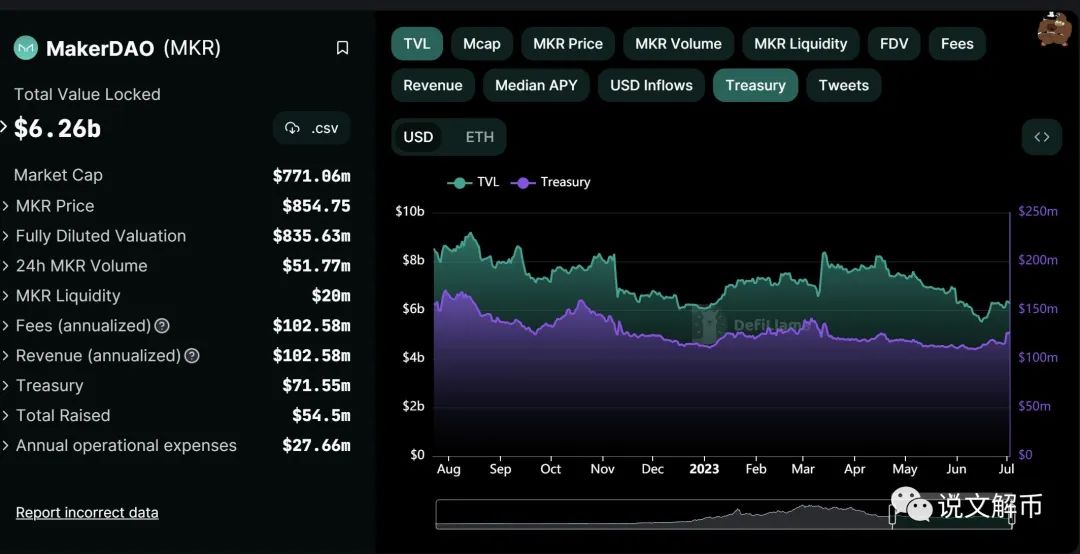Image resolution: width=1080 pixels, height=554 pixels.
Task: Expand Annual operational expenses row
Action: tap(126, 446)
